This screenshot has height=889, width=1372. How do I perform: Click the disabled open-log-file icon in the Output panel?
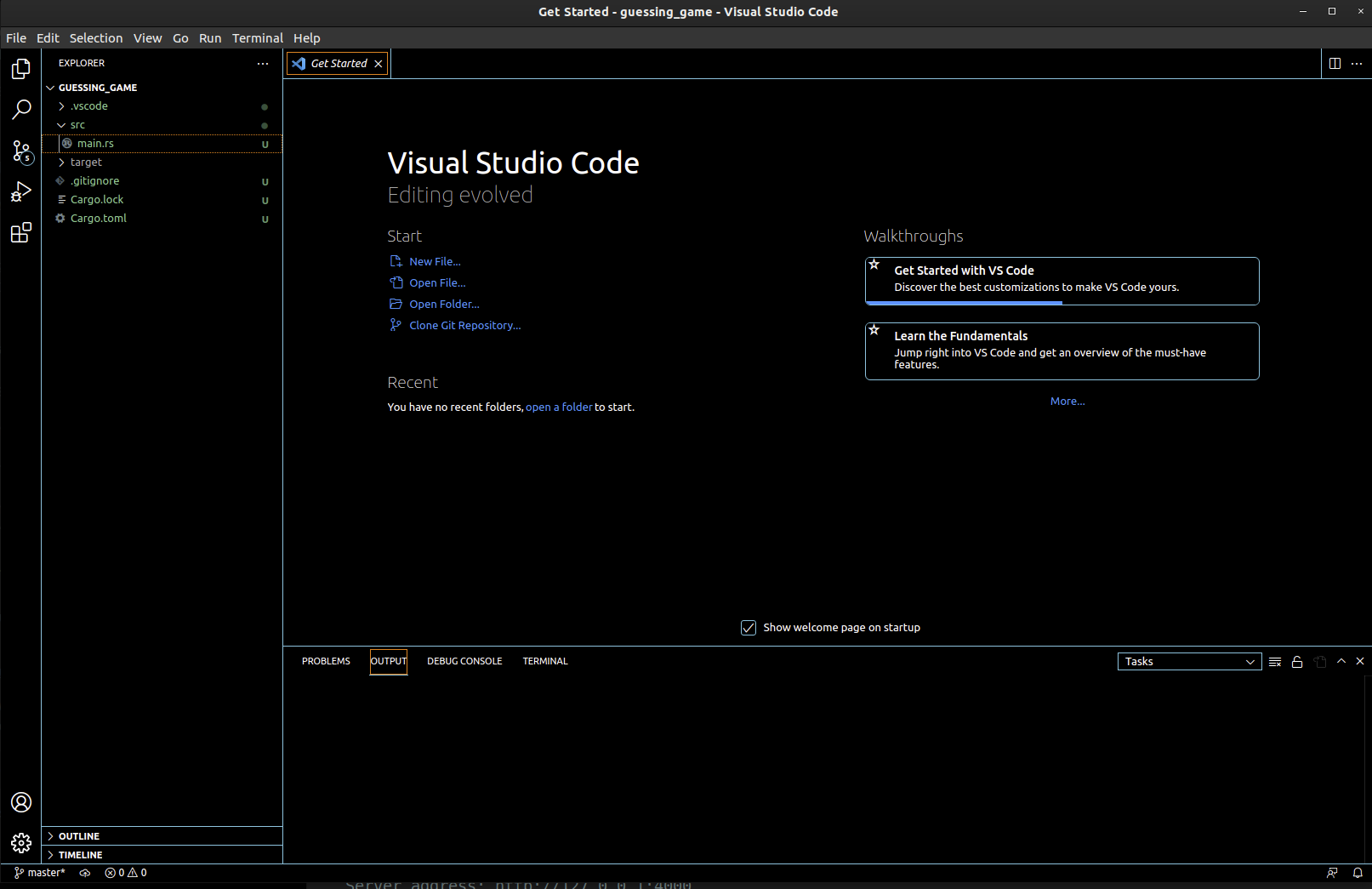(1320, 662)
